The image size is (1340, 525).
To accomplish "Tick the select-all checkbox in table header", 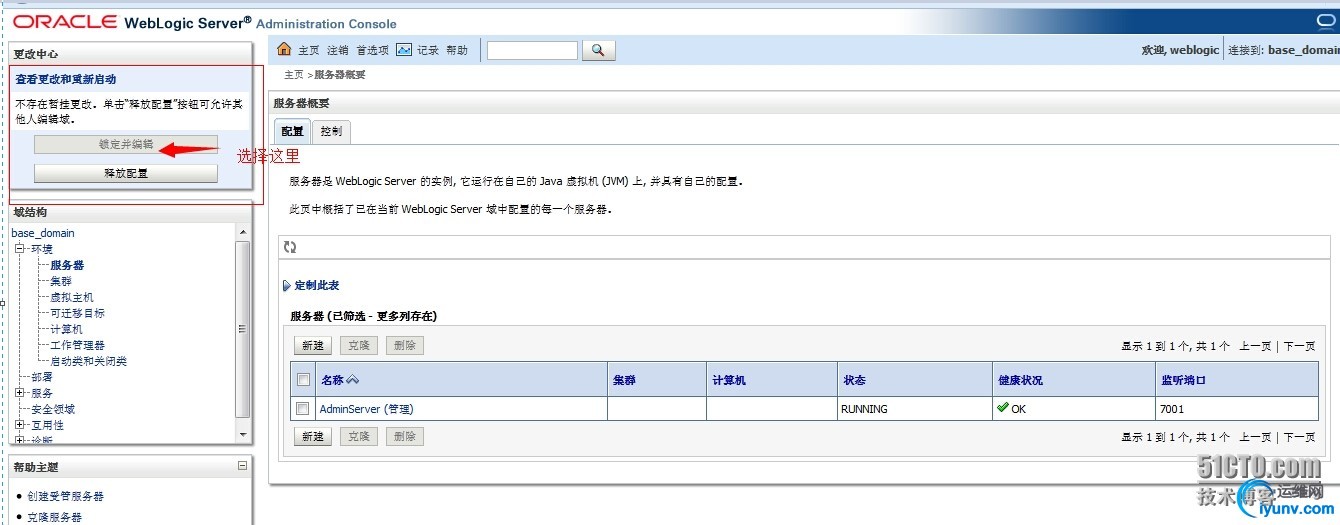I will click(303, 380).
